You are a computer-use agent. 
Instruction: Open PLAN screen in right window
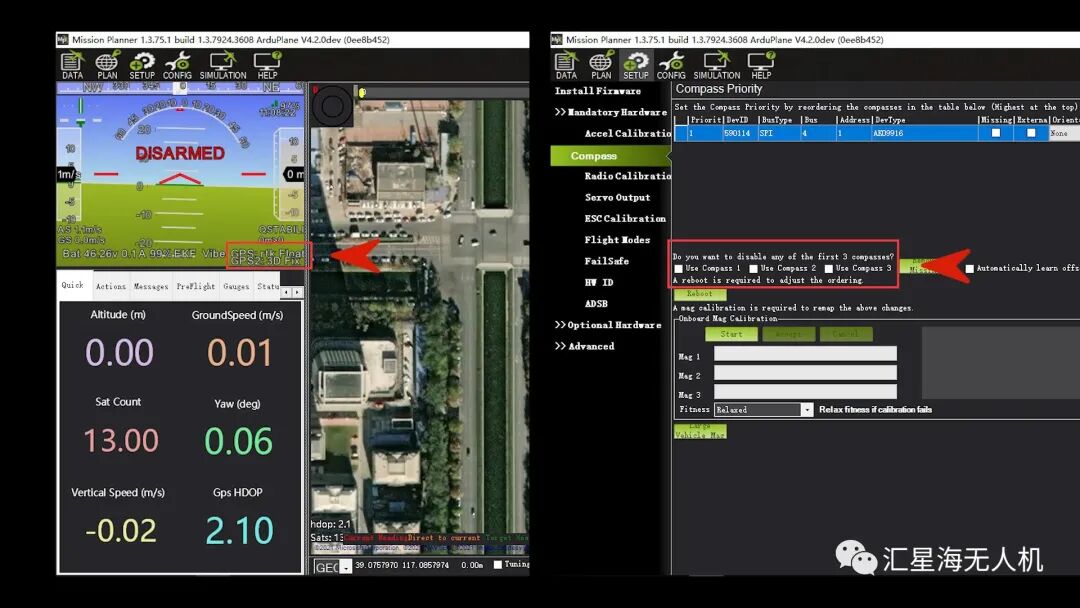tap(601, 65)
